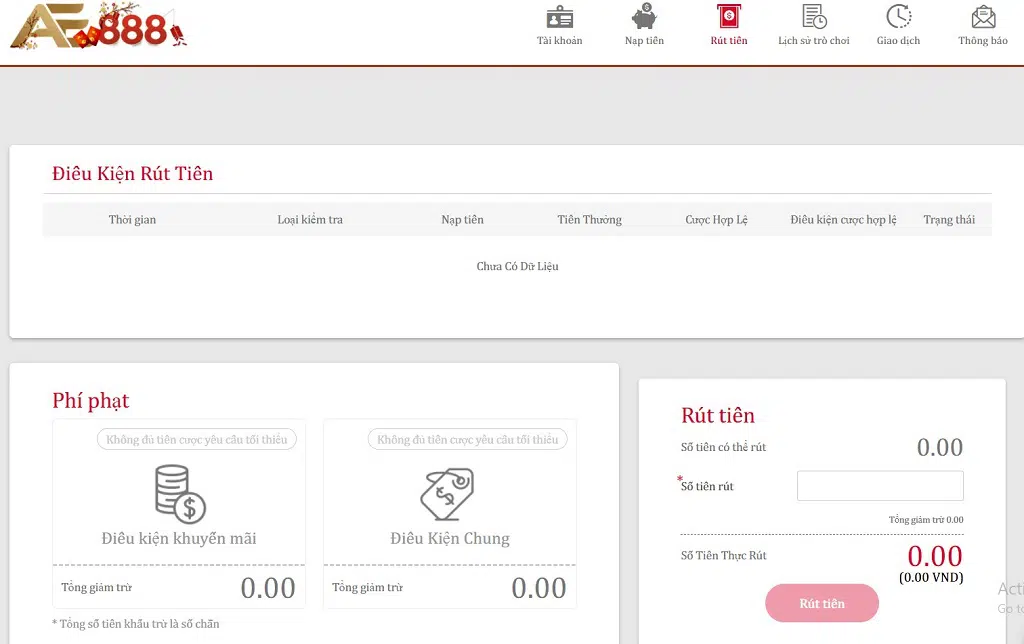Click the Loại kiểm tra column header

tap(310, 220)
